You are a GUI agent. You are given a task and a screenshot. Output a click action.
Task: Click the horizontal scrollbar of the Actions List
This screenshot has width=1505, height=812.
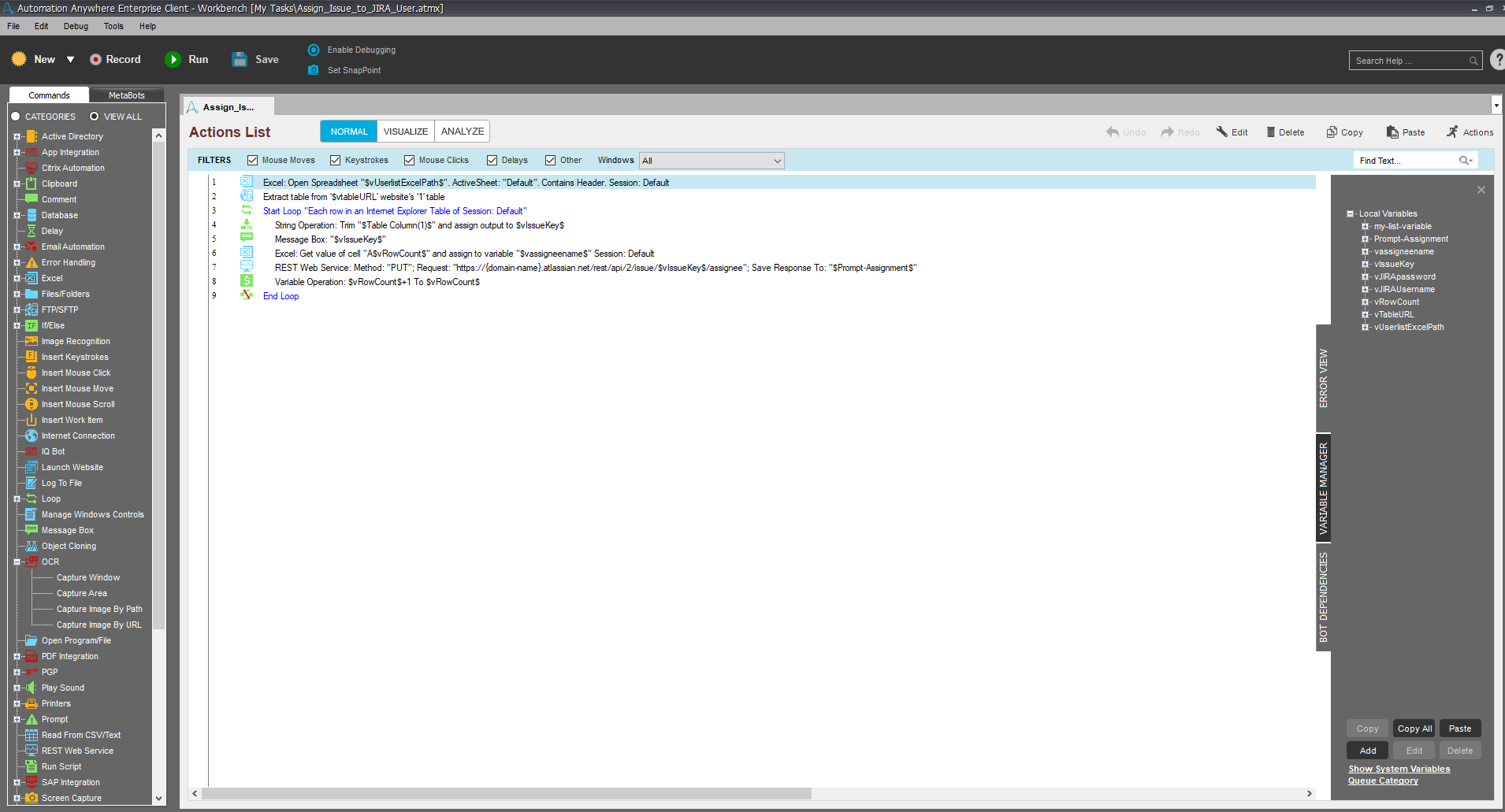tap(506, 794)
